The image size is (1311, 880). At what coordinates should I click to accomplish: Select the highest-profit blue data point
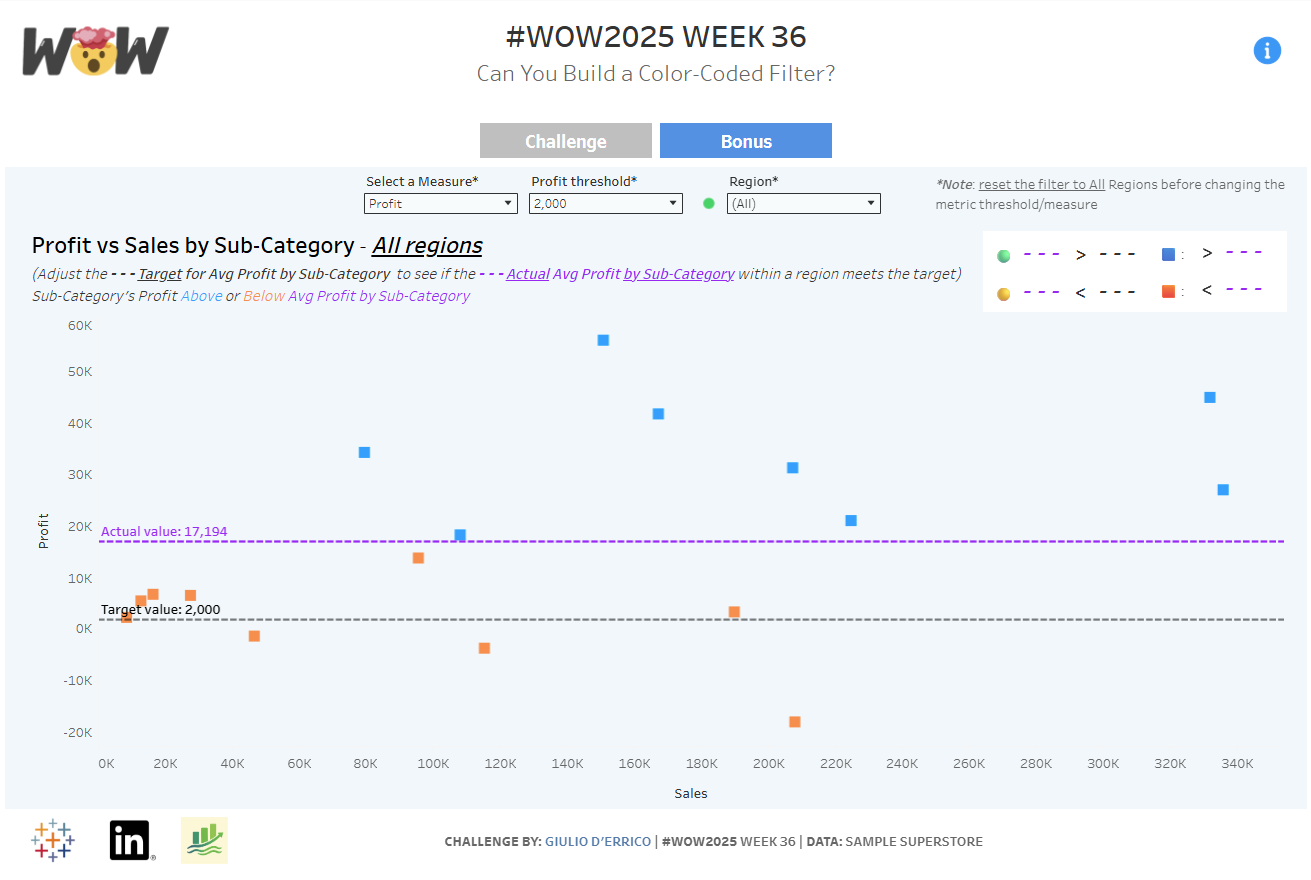(x=603, y=340)
